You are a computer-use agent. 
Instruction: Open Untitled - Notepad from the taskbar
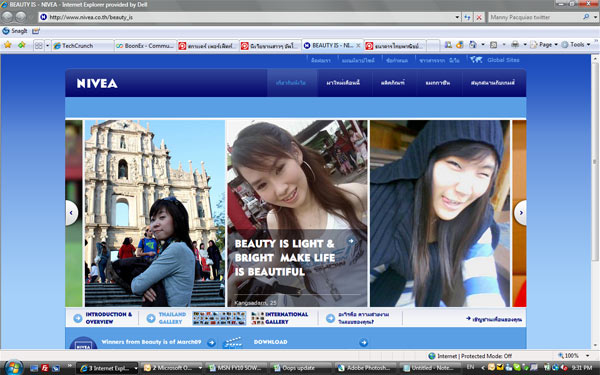click(429, 368)
